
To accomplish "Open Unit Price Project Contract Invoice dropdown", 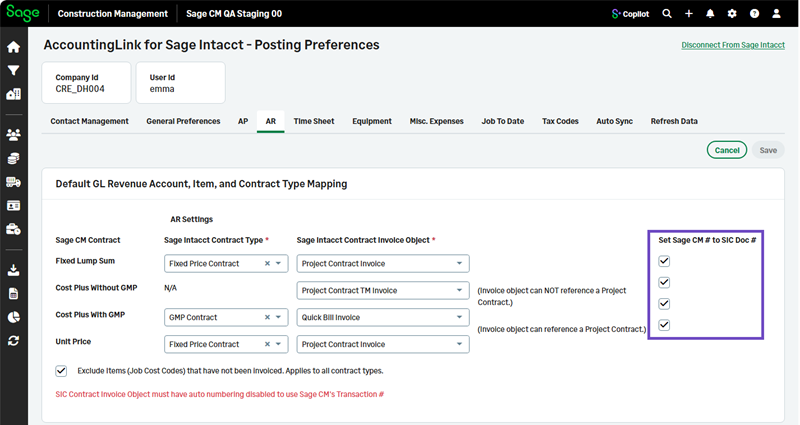I will click(383, 344).
